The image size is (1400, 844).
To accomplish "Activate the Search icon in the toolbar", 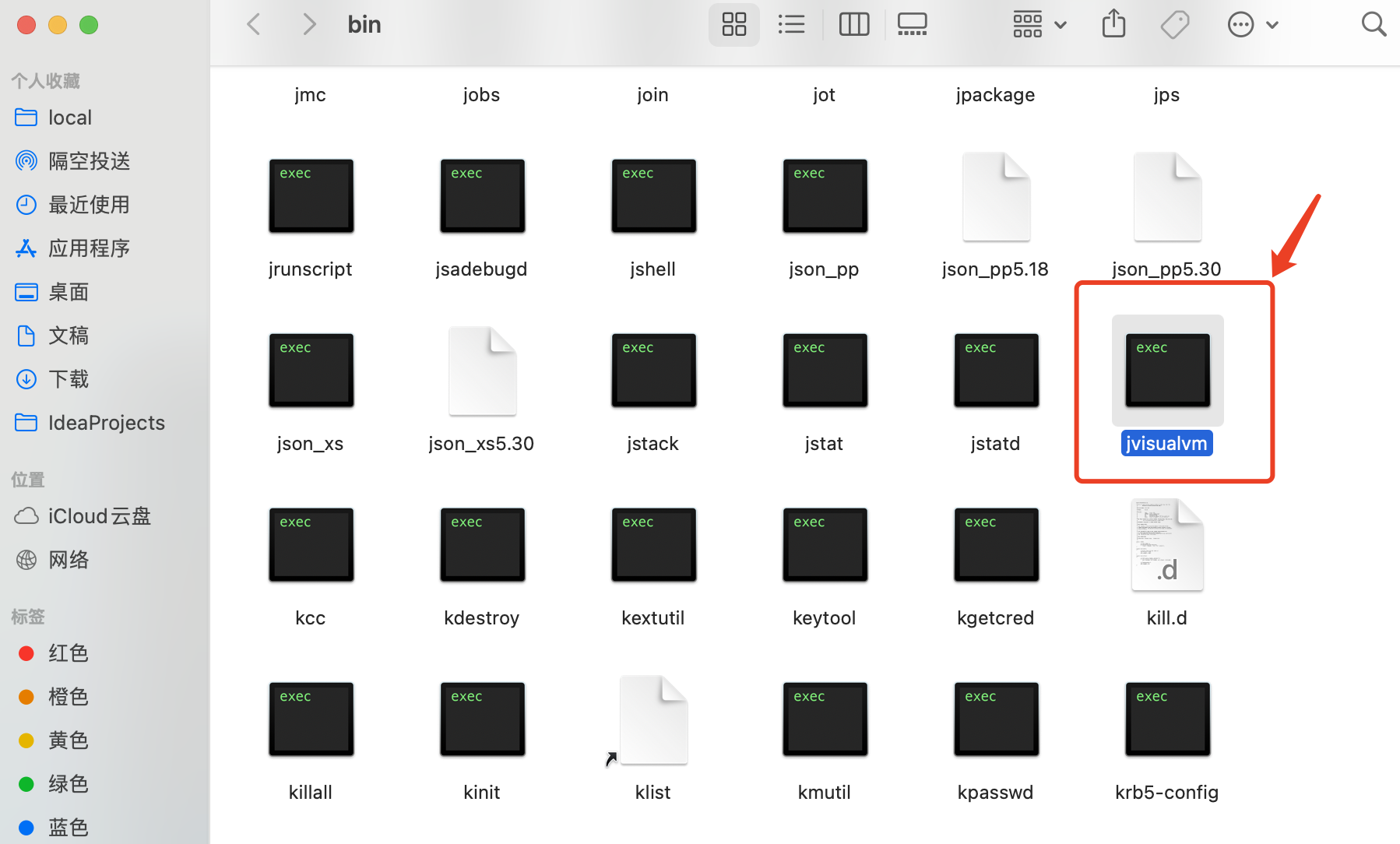I will click(1374, 24).
